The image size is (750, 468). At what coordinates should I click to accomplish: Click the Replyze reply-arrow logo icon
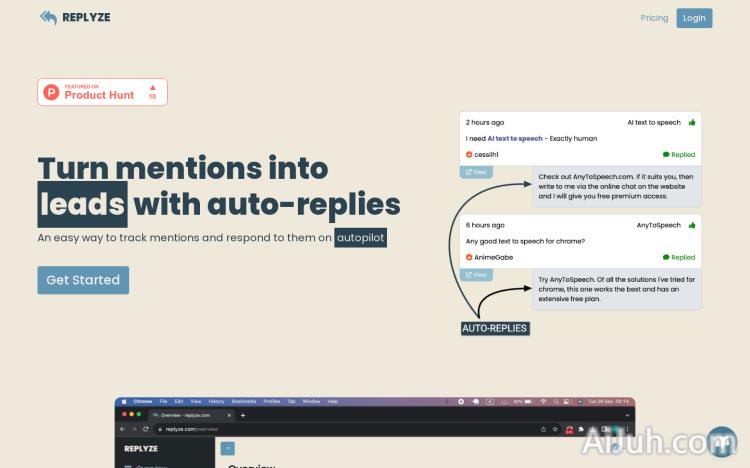tap(48, 18)
